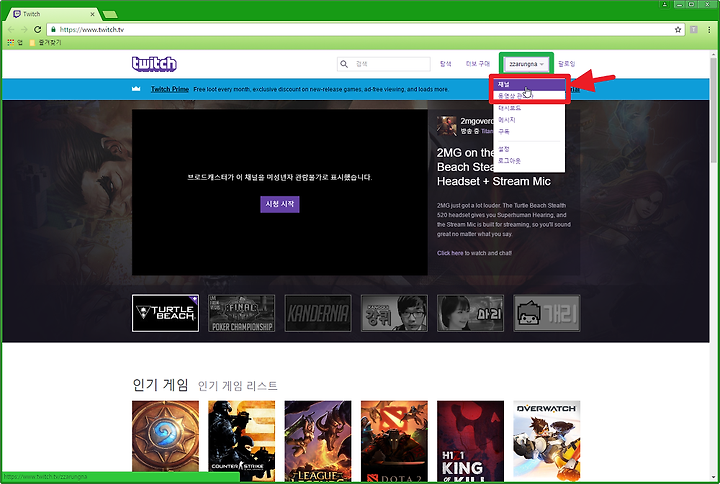Open the Twitch Prime link
720x484 pixels.
pyautogui.click(x=169, y=89)
